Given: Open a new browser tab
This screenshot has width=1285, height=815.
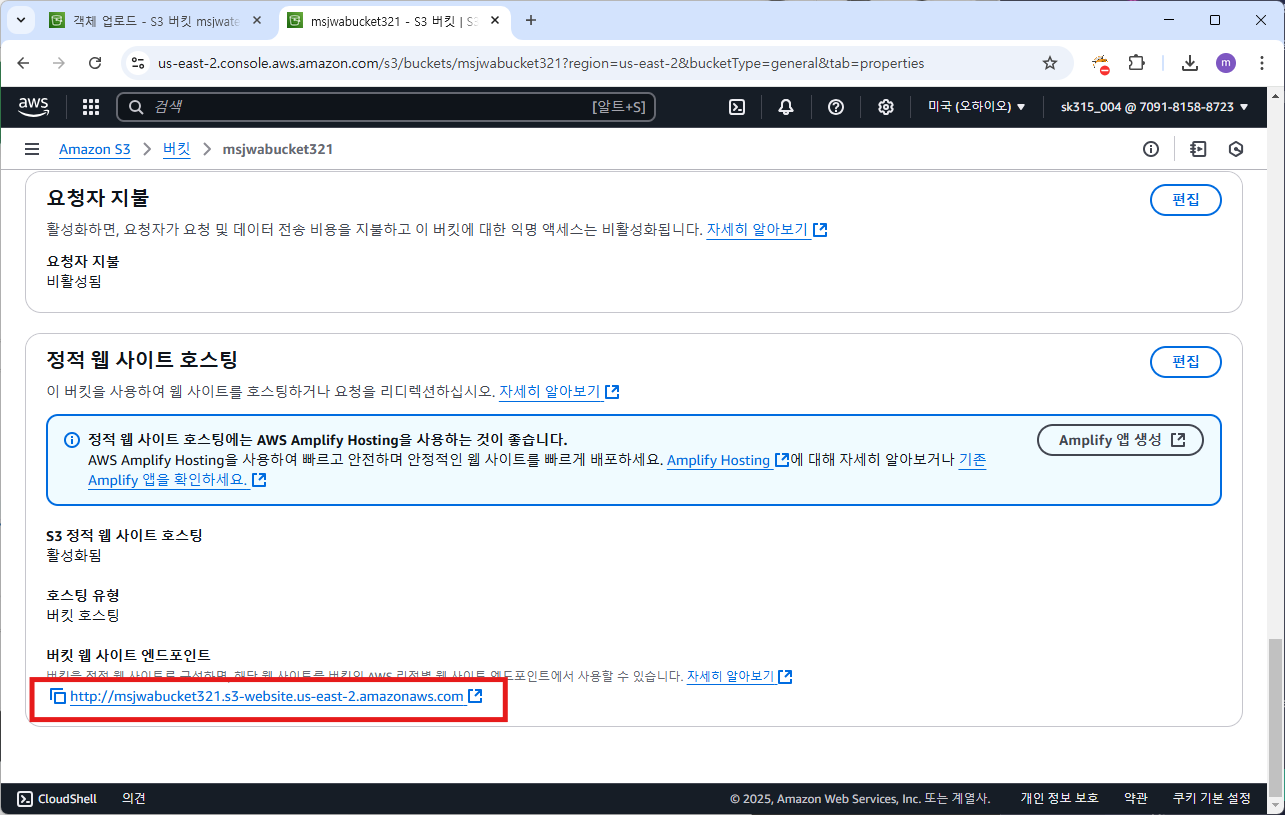Looking at the screenshot, I should click(x=531, y=20).
